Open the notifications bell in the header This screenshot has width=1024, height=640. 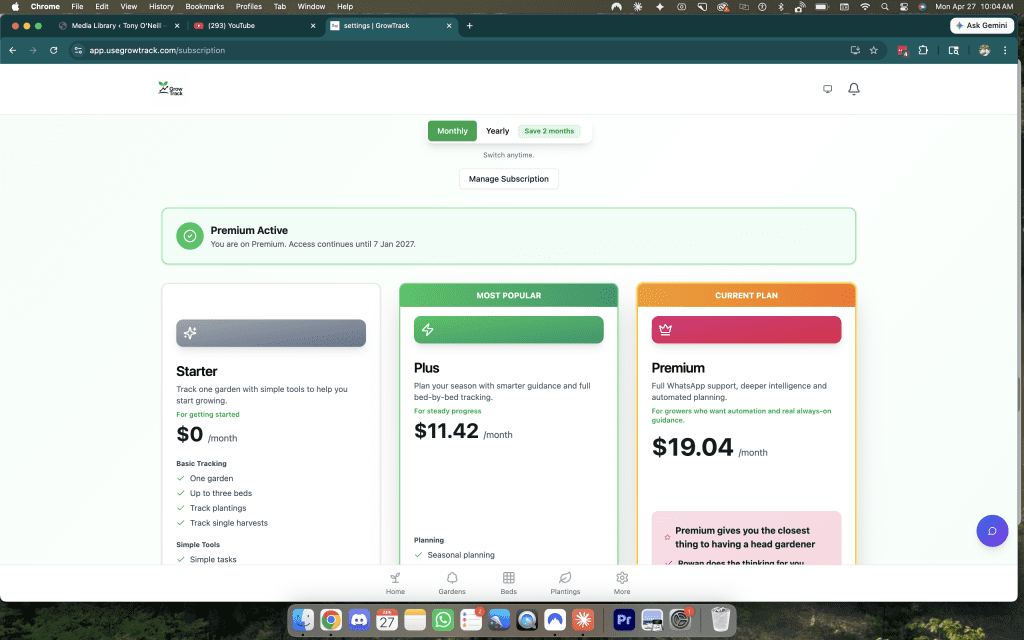coord(854,89)
